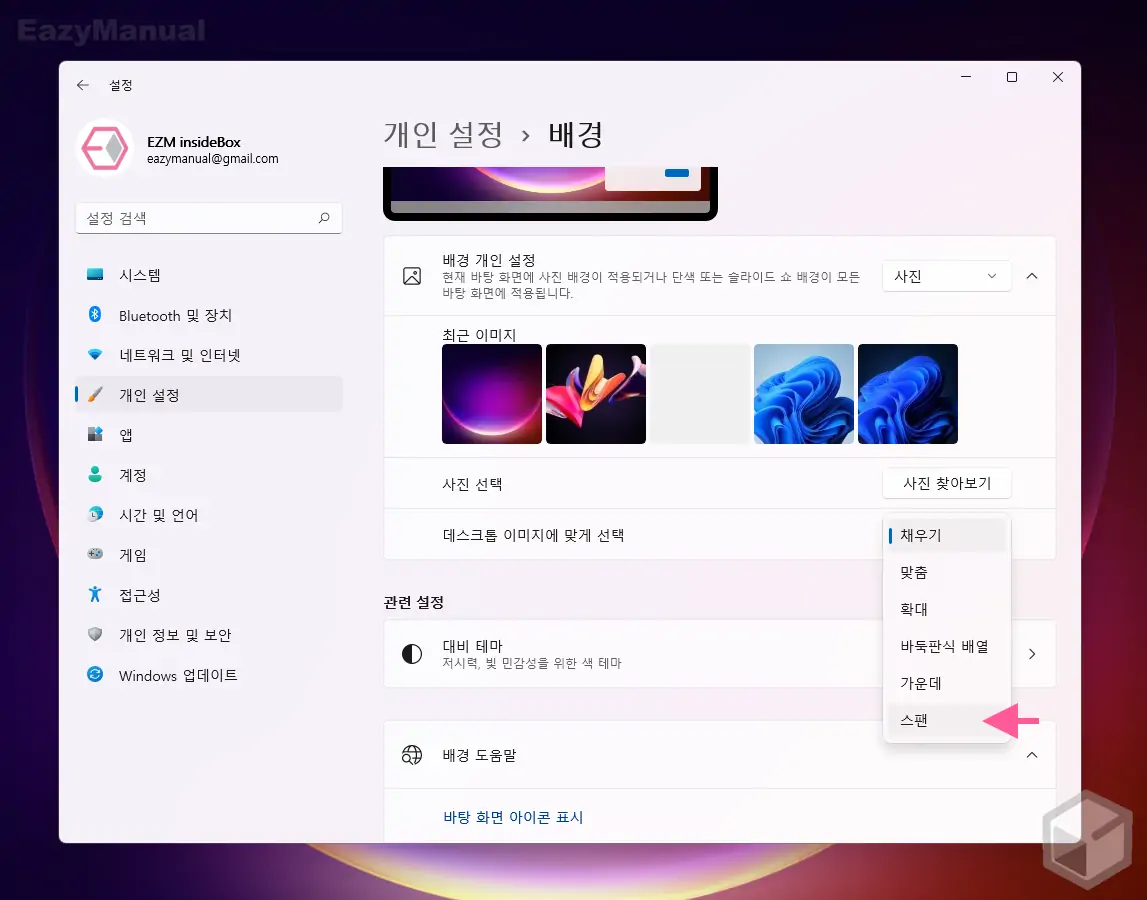Select the purple sphere wallpaper thumbnail
This screenshot has height=900, width=1147.
pos(491,393)
